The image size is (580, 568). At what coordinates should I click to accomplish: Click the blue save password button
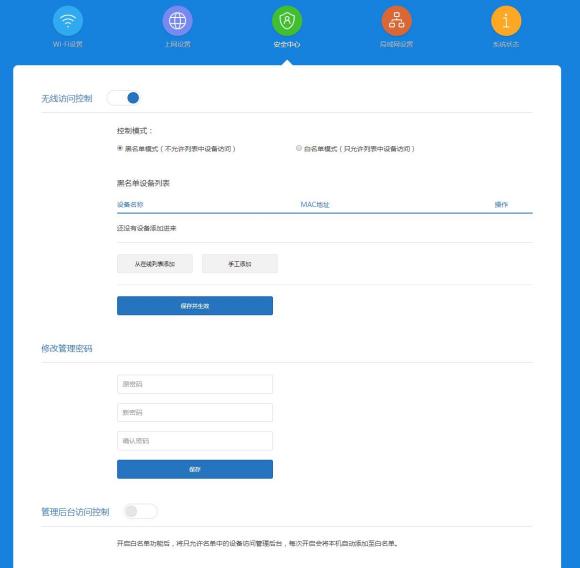click(x=195, y=469)
